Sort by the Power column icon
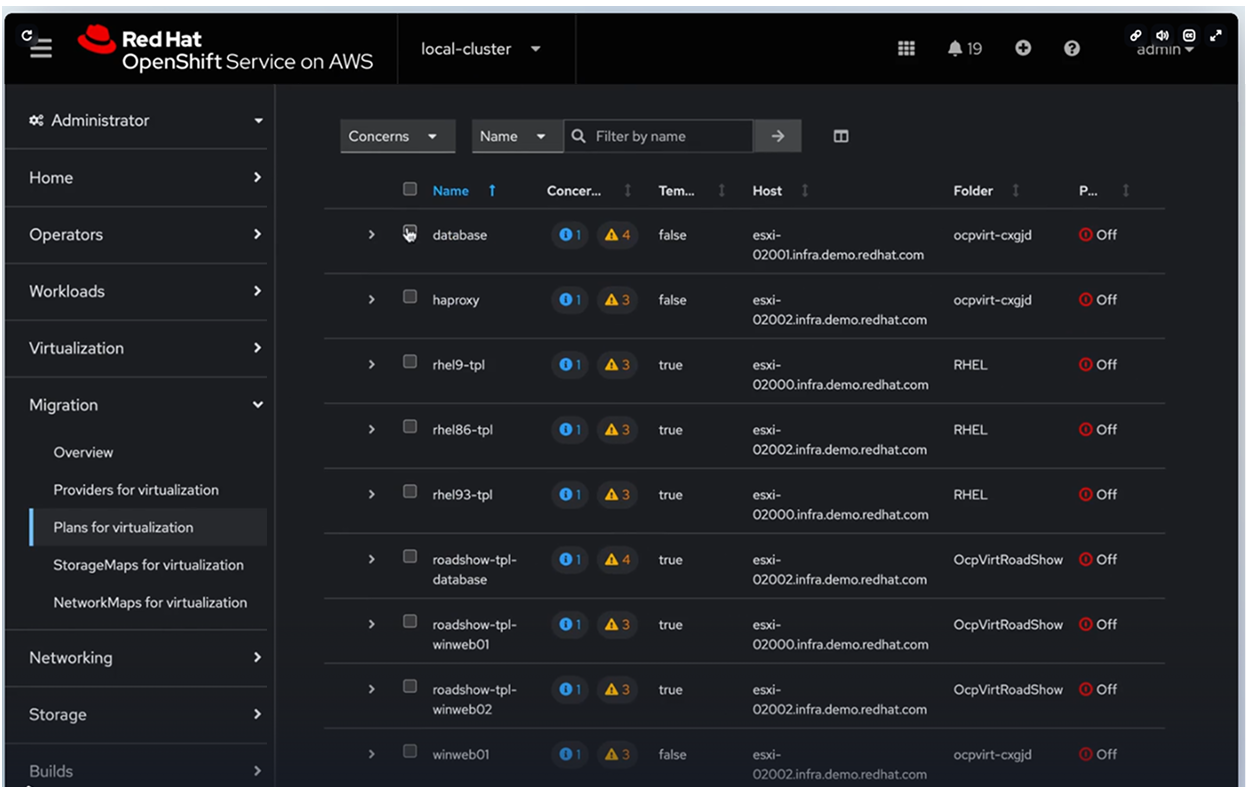The height and width of the screenshot is (787, 1248). point(1126,190)
